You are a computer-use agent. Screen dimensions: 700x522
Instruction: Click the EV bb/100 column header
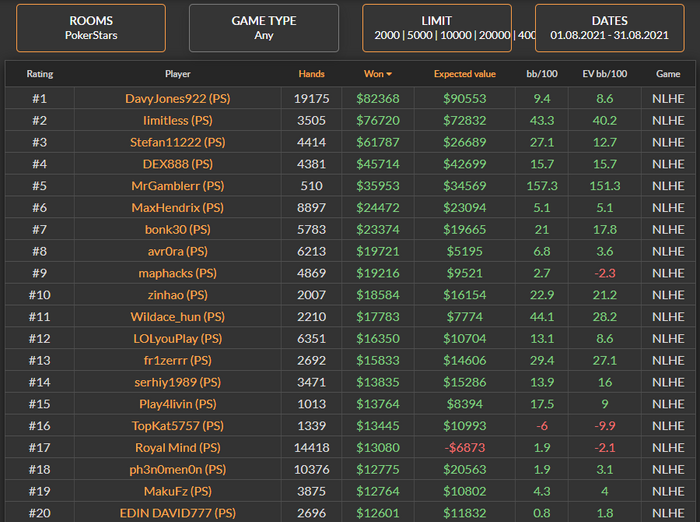pyautogui.click(x=605, y=74)
